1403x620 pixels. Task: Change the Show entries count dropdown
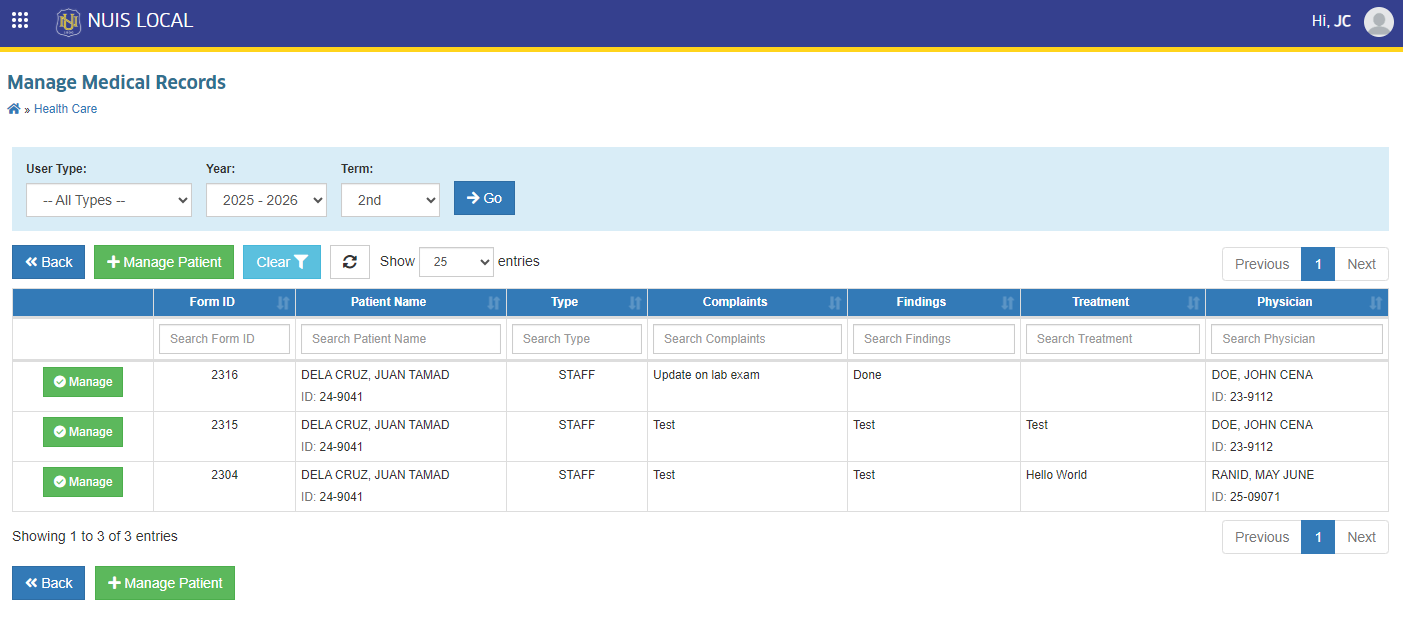456,262
